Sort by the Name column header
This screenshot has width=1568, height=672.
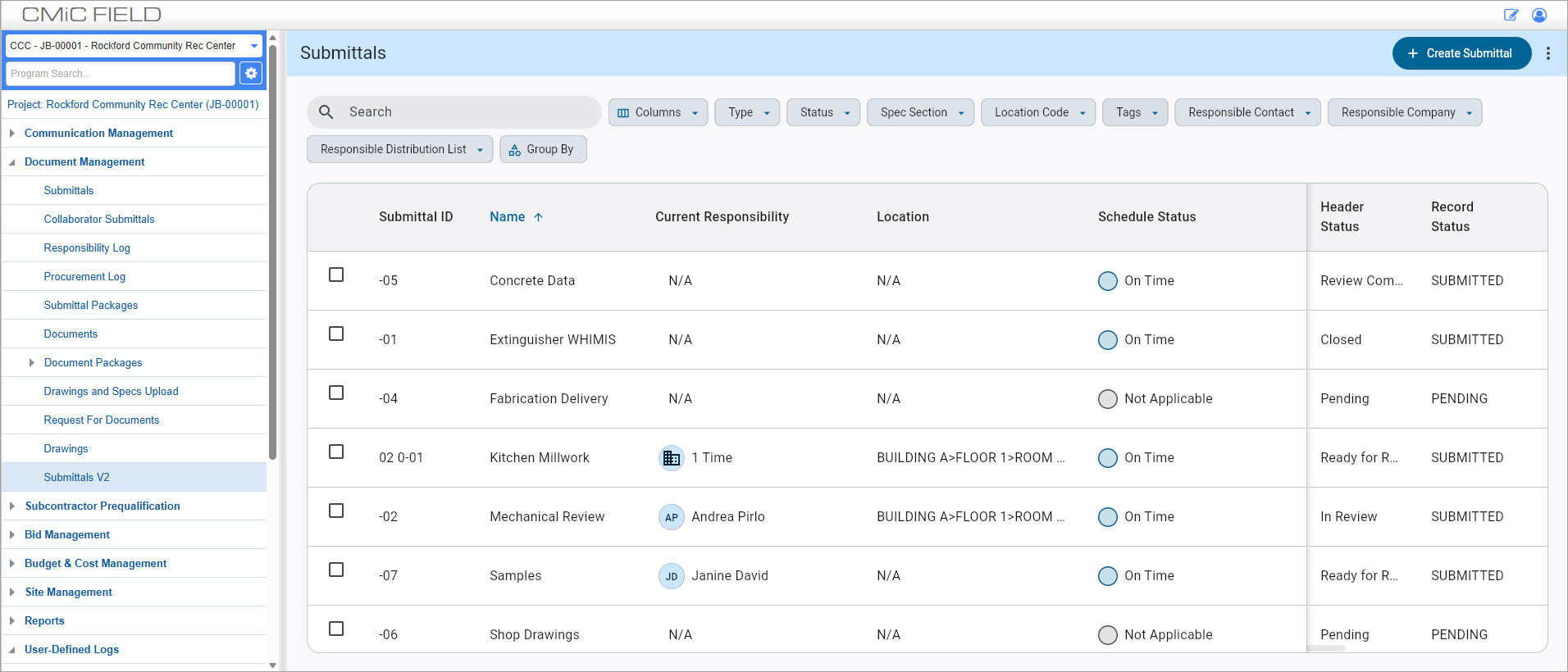tap(508, 217)
